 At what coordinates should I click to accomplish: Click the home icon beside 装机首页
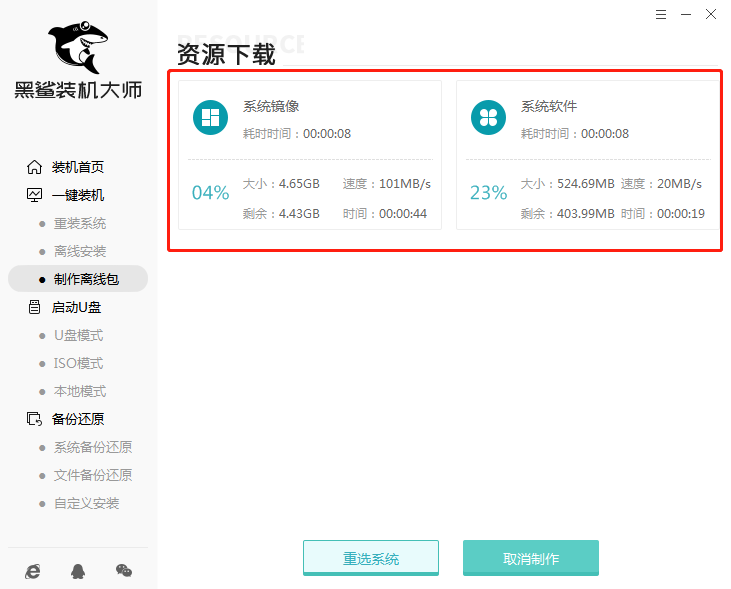[x=34, y=167]
